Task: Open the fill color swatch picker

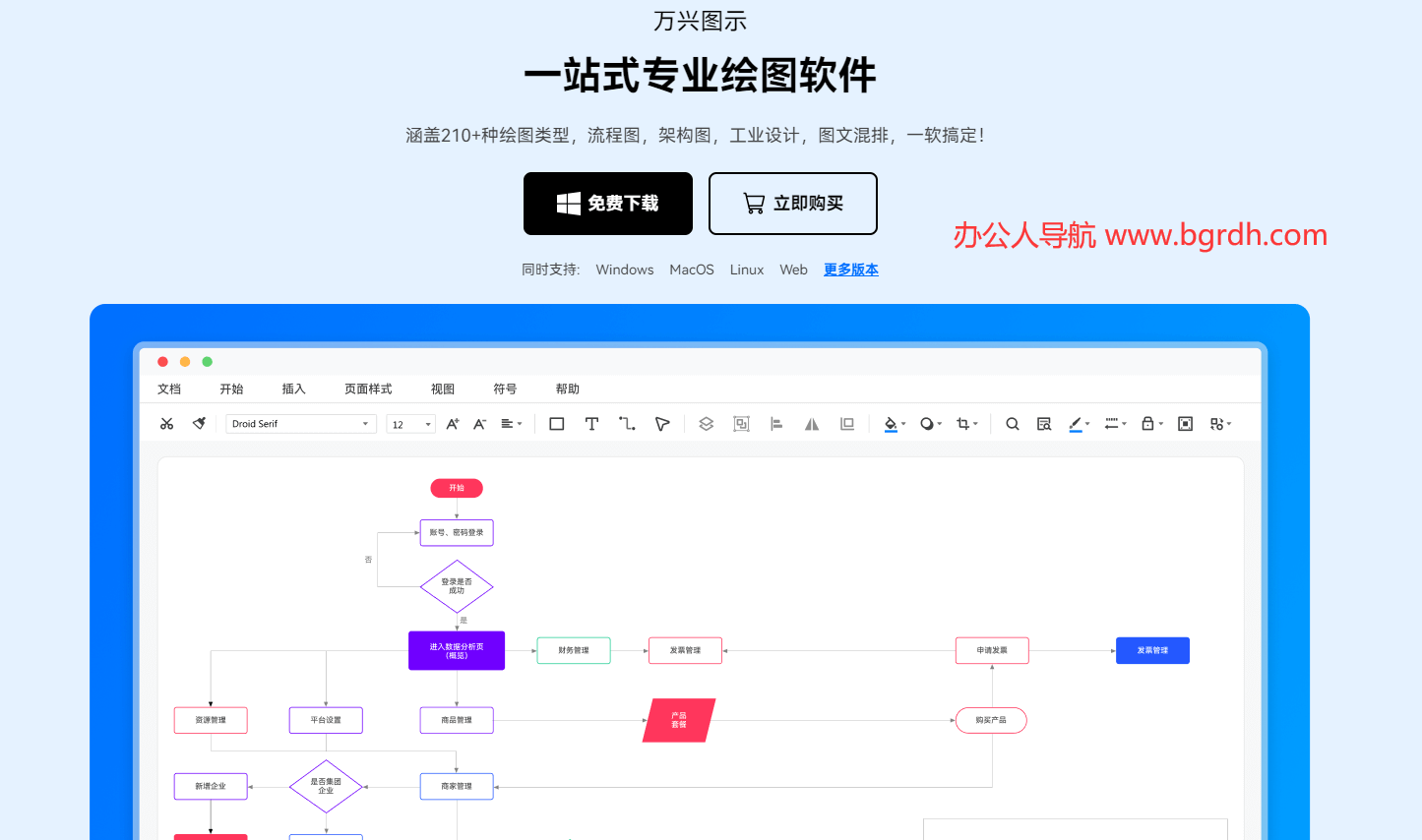Action: coord(891,423)
